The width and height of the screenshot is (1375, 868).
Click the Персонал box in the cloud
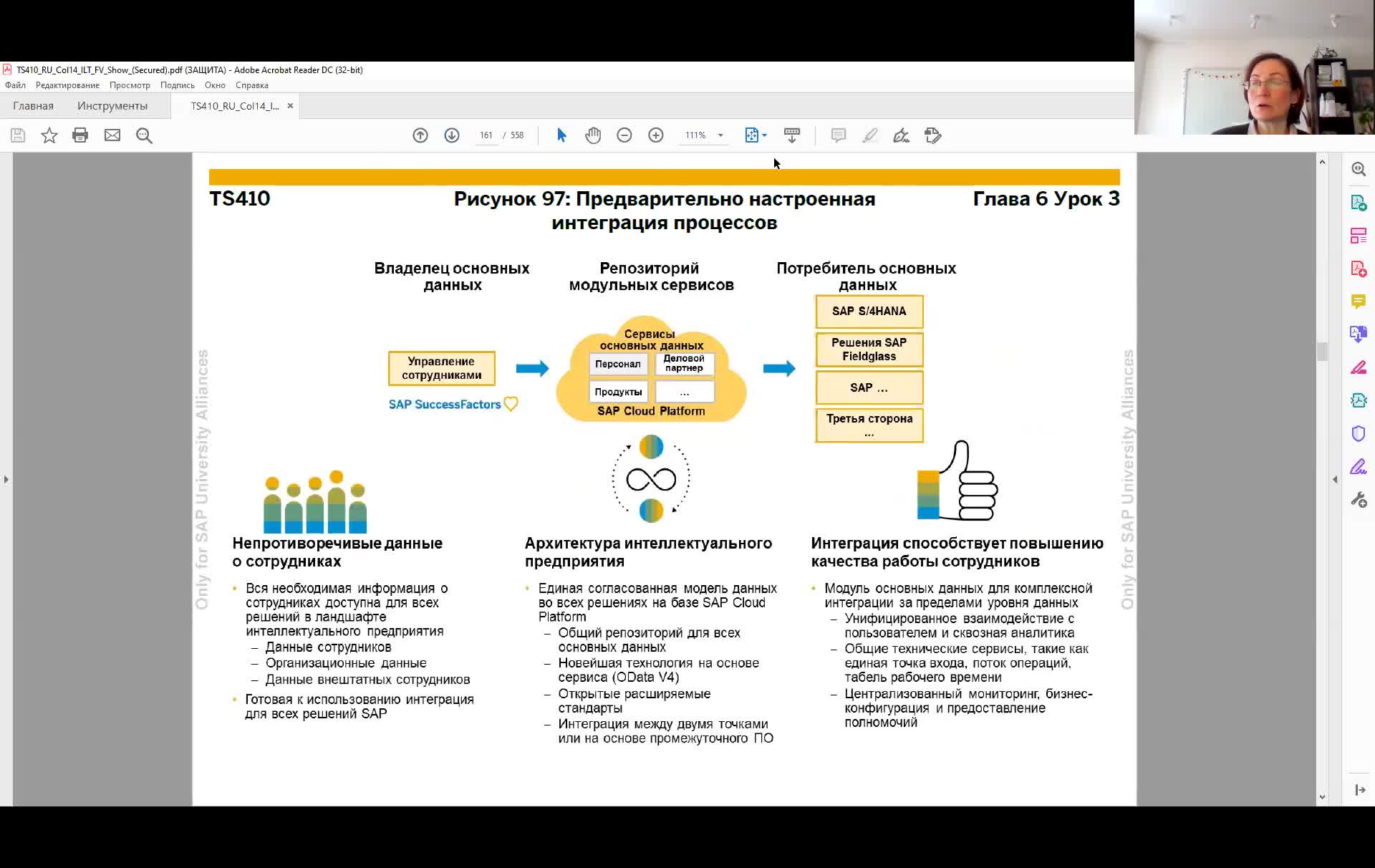[618, 364]
